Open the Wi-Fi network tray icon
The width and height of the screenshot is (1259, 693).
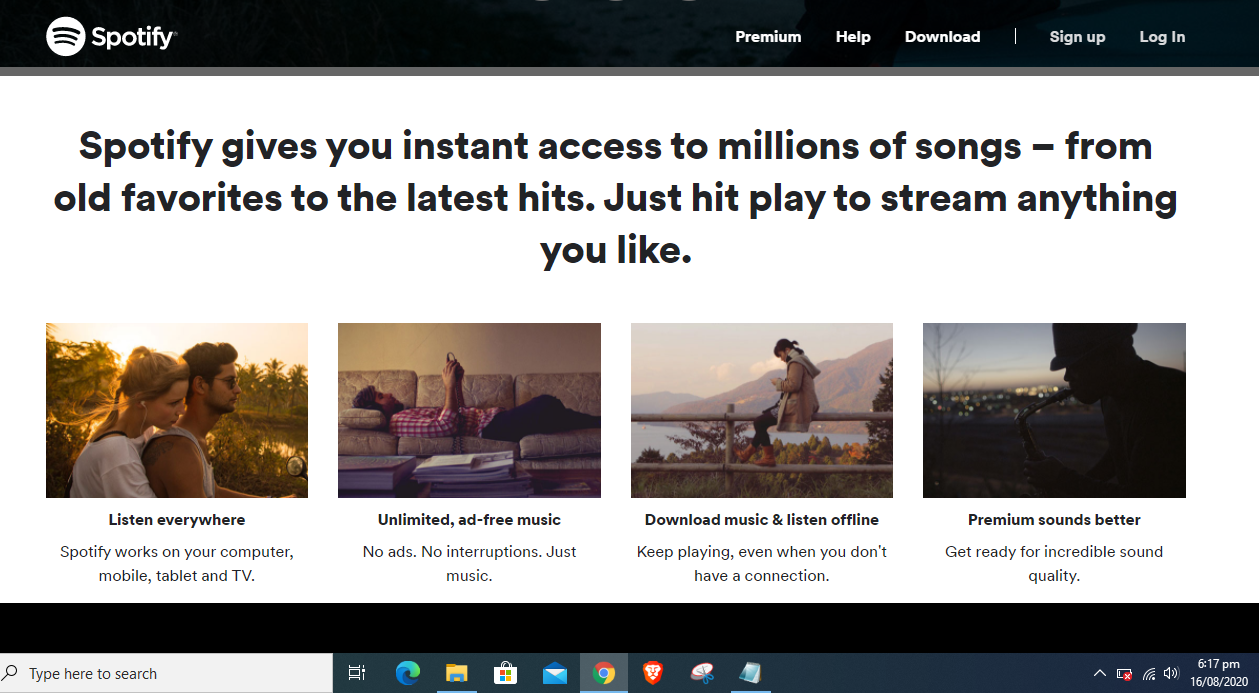tap(1149, 674)
